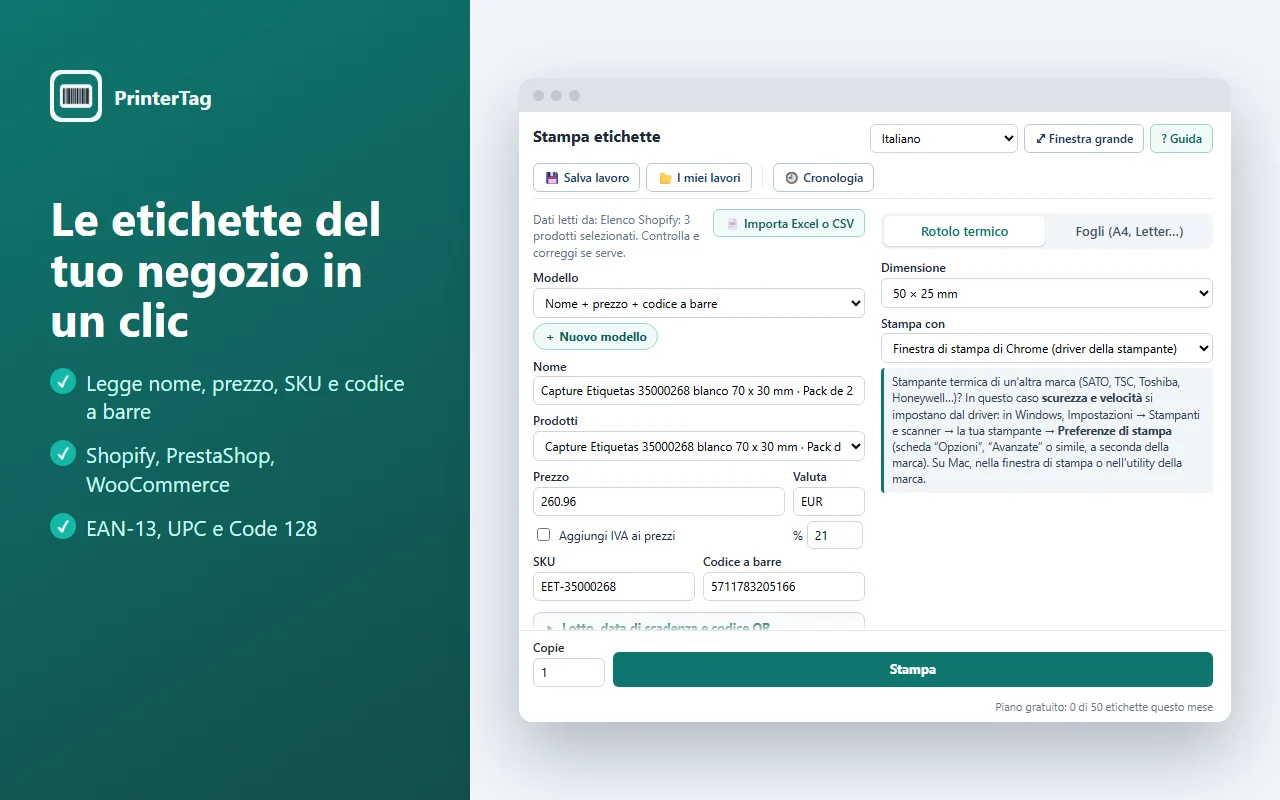Click the Piano gratuito usage text
Viewport: 1280px width, 800px height.
pyautogui.click(x=1104, y=707)
